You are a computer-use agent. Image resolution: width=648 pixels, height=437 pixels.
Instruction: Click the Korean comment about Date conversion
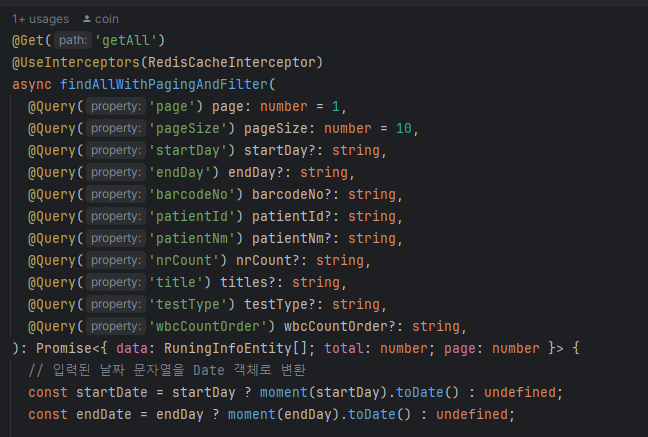coord(167,370)
